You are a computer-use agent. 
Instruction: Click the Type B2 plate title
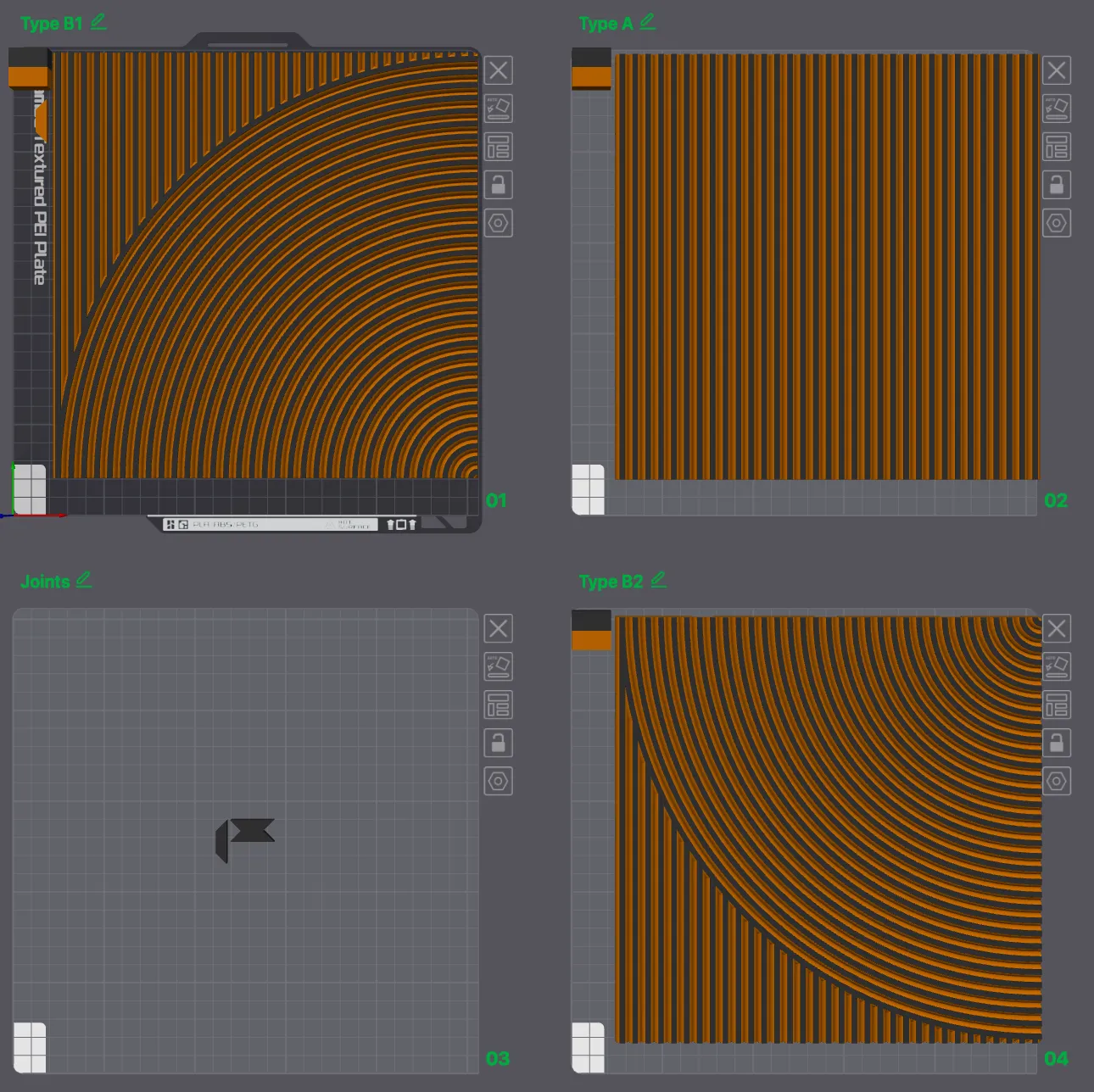click(x=611, y=582)
